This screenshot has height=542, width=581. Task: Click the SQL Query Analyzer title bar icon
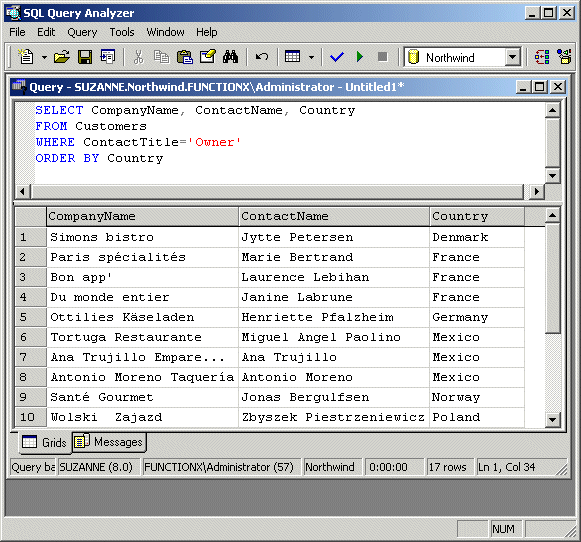(13, 13)
